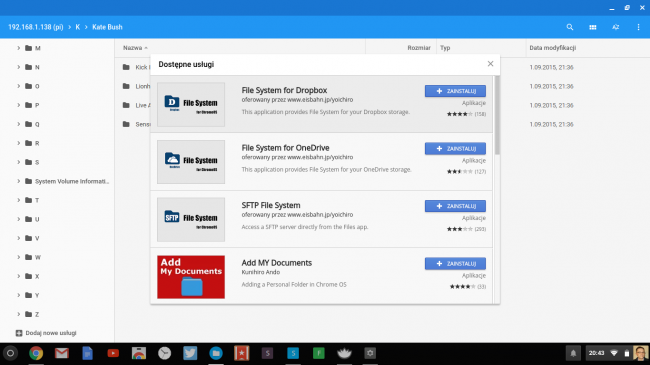Open File System for OneDrive thumbnail
The image size is (650, 365).
click(x=191, y=162)
